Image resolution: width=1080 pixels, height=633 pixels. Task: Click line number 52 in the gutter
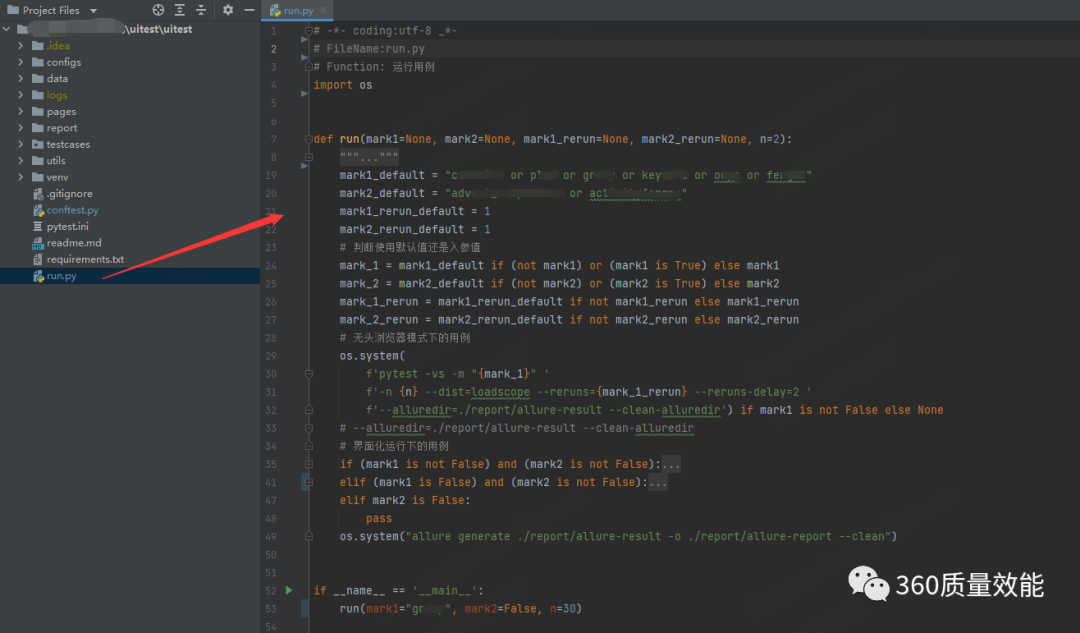271,590
